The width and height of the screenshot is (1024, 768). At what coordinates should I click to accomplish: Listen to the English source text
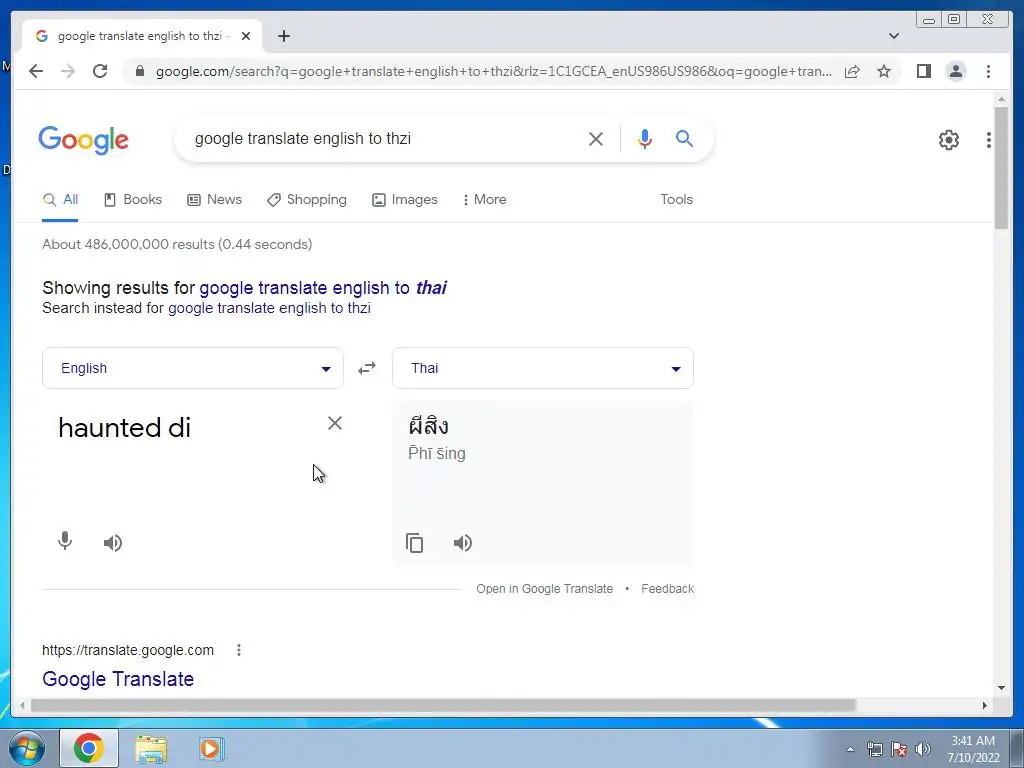tap(113, 543)
